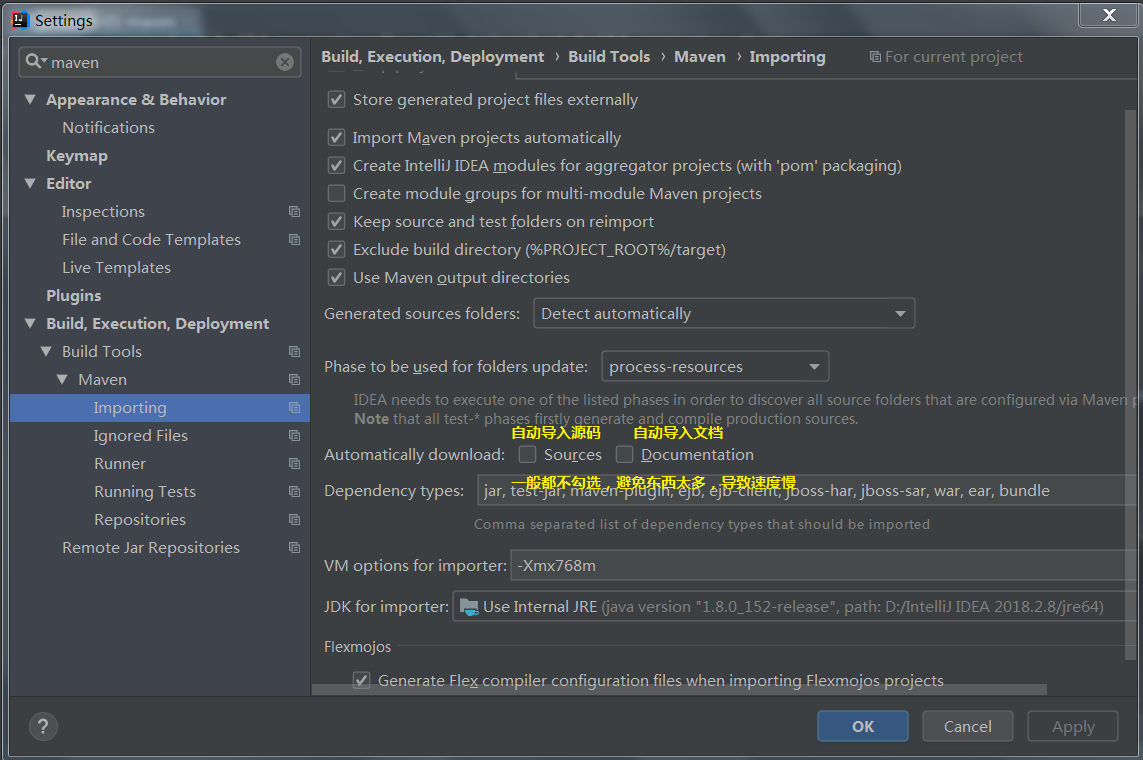Select Repositories under Maven

[x=140, y=520]
